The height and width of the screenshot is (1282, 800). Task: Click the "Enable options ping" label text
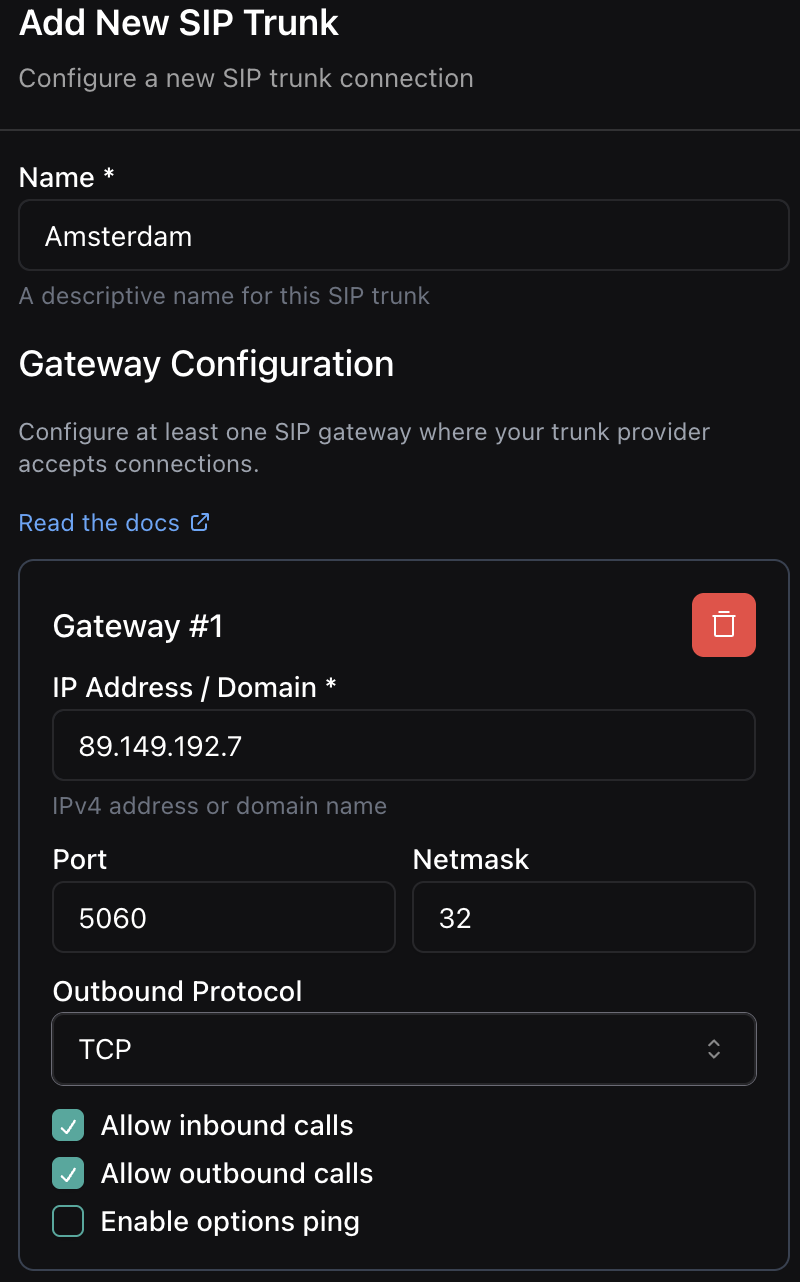[230, 1222]
